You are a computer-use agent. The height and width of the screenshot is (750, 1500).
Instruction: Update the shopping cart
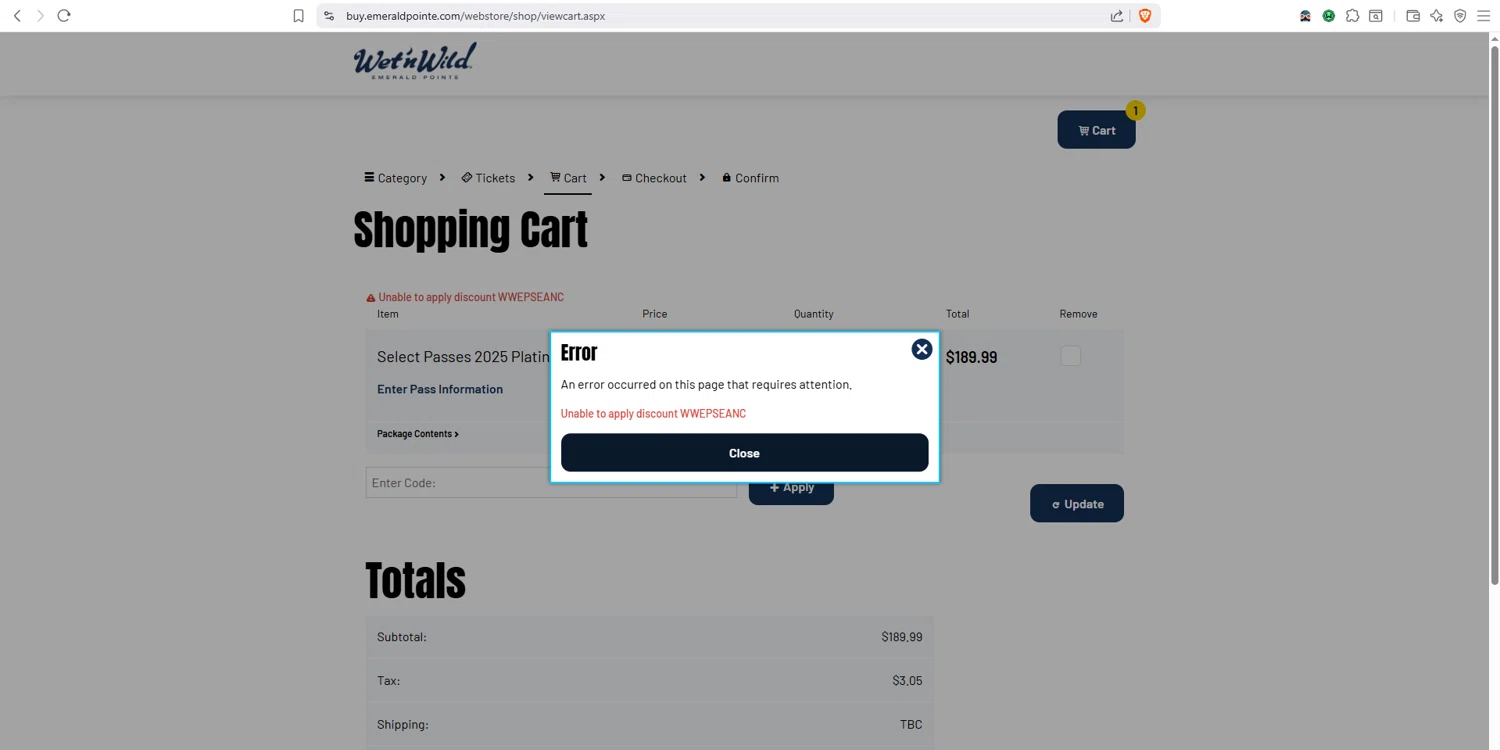[x=1077, y=504]
